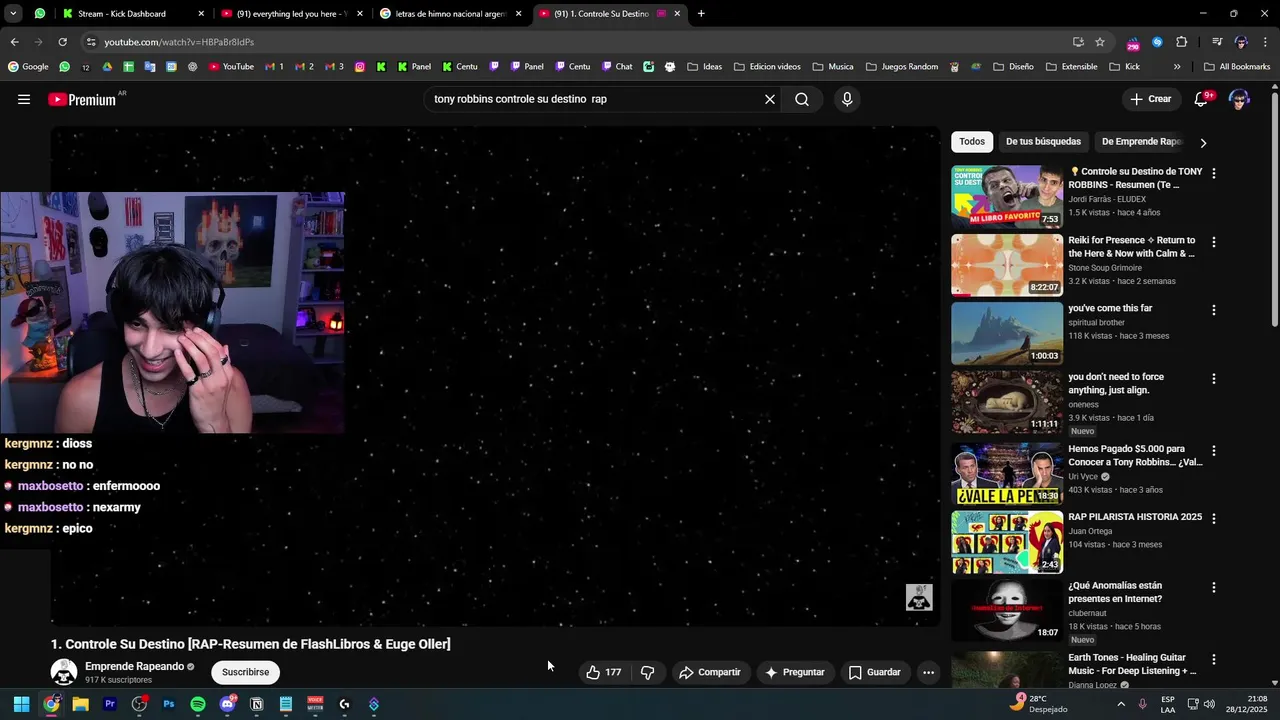1280x720 pixels.
Task: Open options for you've come this far
Action: coord(1214,310)
